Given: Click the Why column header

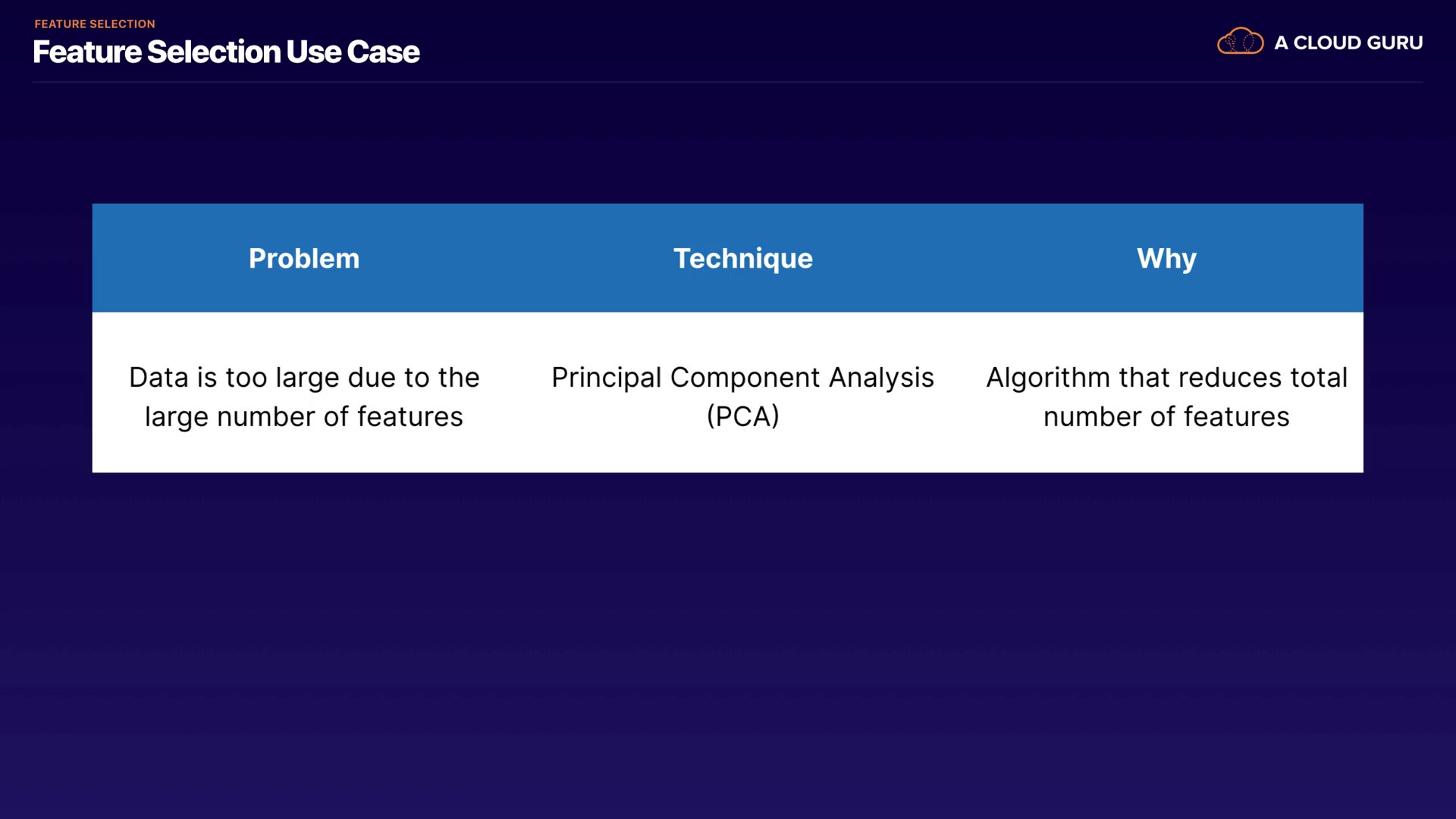Looking at the screenshot, I should [x=1166, y=259].
